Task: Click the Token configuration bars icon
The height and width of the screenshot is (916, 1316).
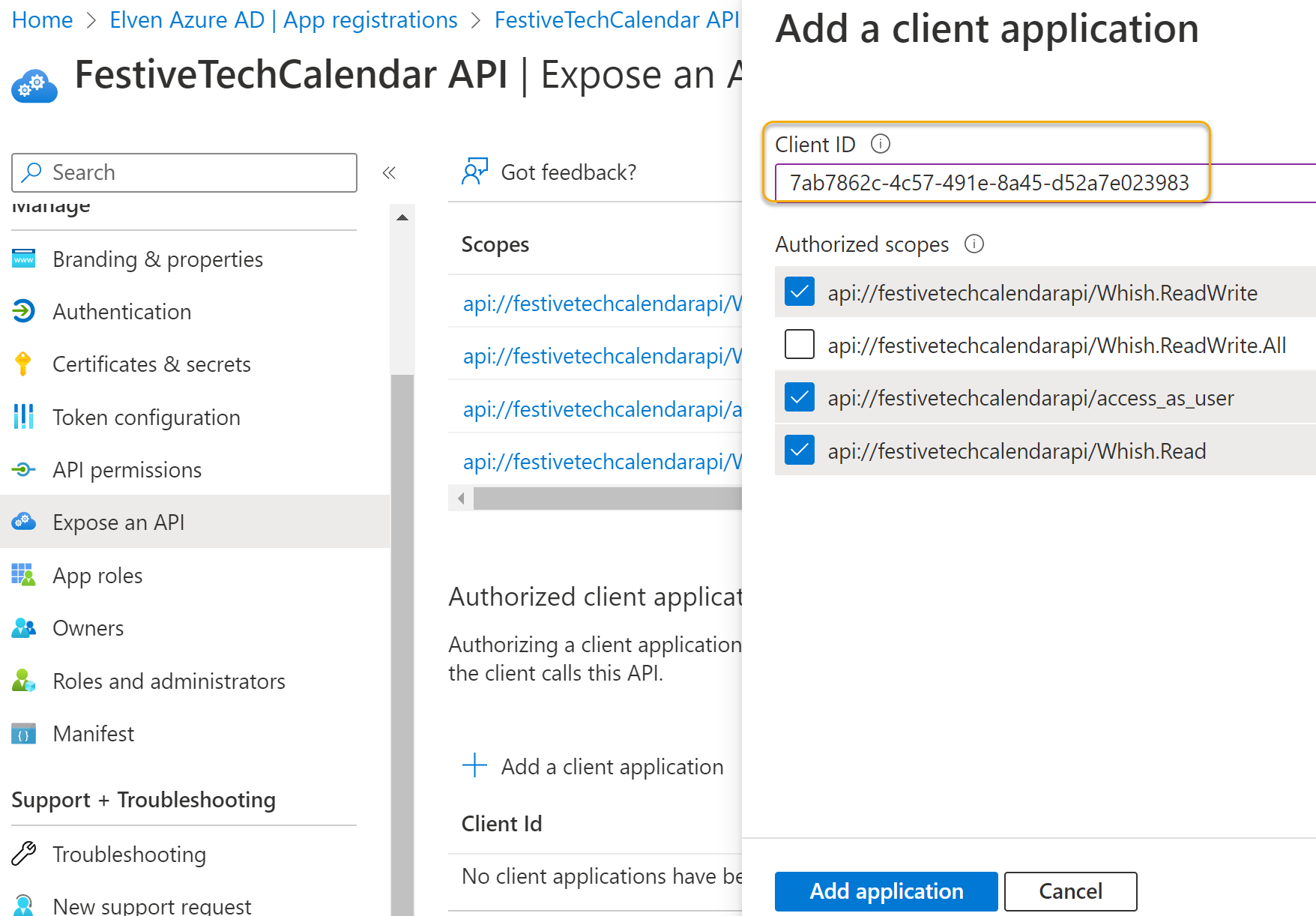Action: (24, 417)
